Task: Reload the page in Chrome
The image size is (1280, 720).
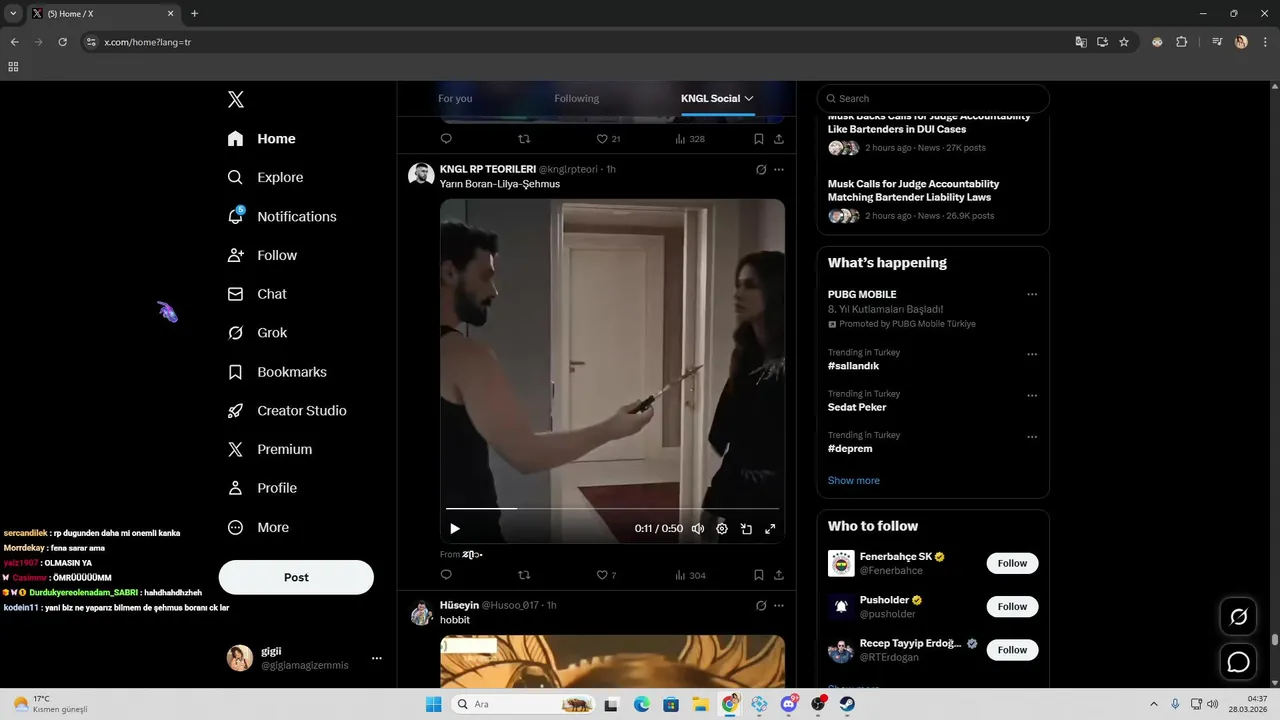Action: [x=62, y=42]
